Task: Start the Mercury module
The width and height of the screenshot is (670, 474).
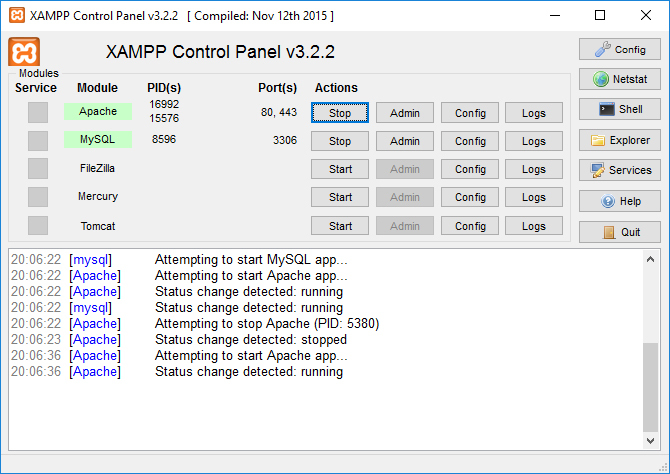Action: coord(340,197)
